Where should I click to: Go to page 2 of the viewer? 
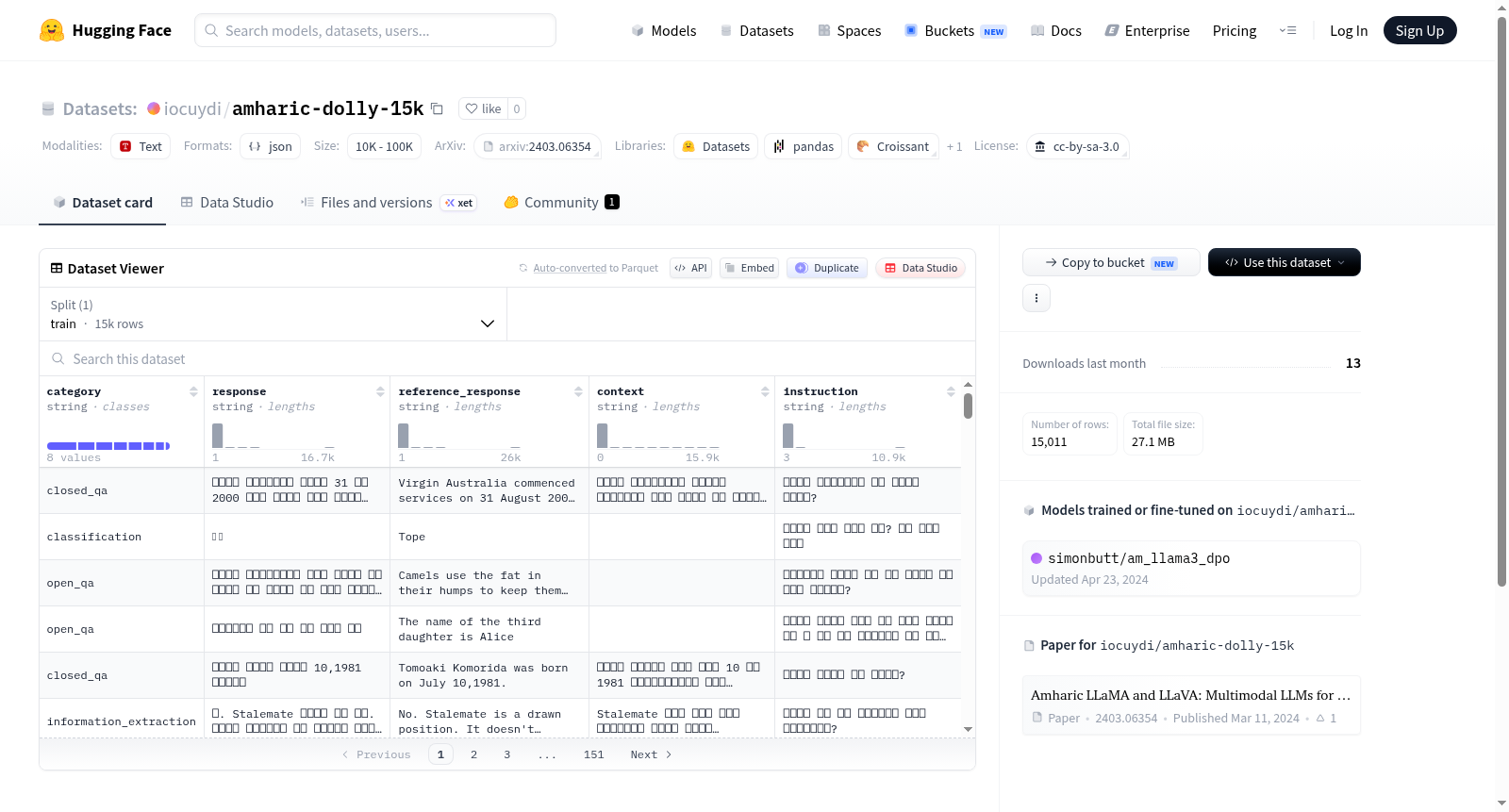pos(473,754)
